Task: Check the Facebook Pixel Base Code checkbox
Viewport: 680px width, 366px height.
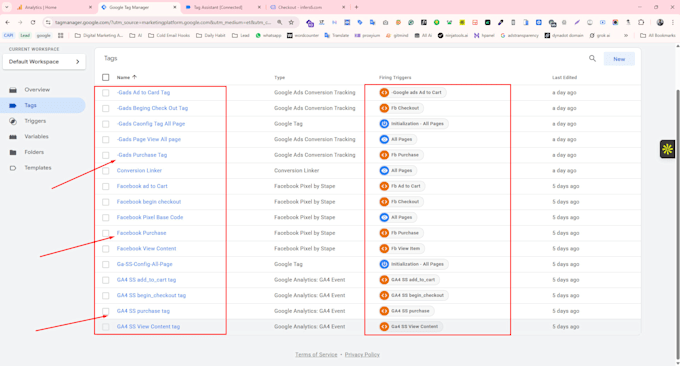Action: point(106,217)
